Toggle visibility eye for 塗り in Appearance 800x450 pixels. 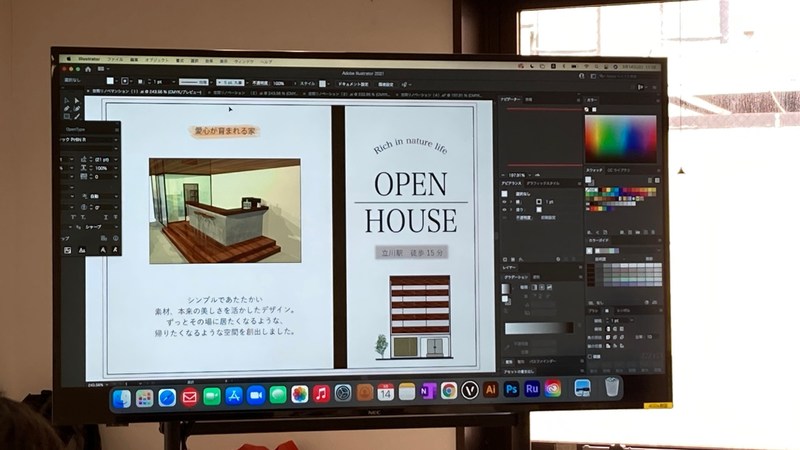[505, 210]
